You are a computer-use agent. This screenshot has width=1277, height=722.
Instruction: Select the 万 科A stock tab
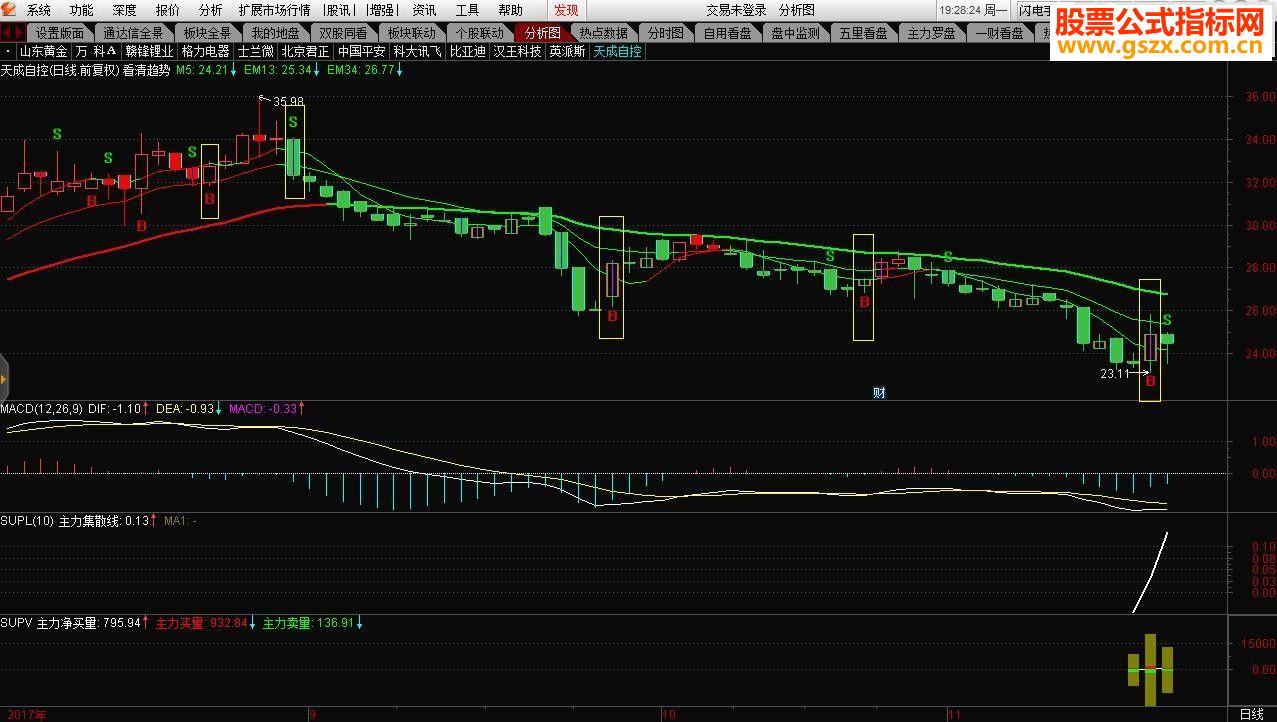[x=96, y=51]
